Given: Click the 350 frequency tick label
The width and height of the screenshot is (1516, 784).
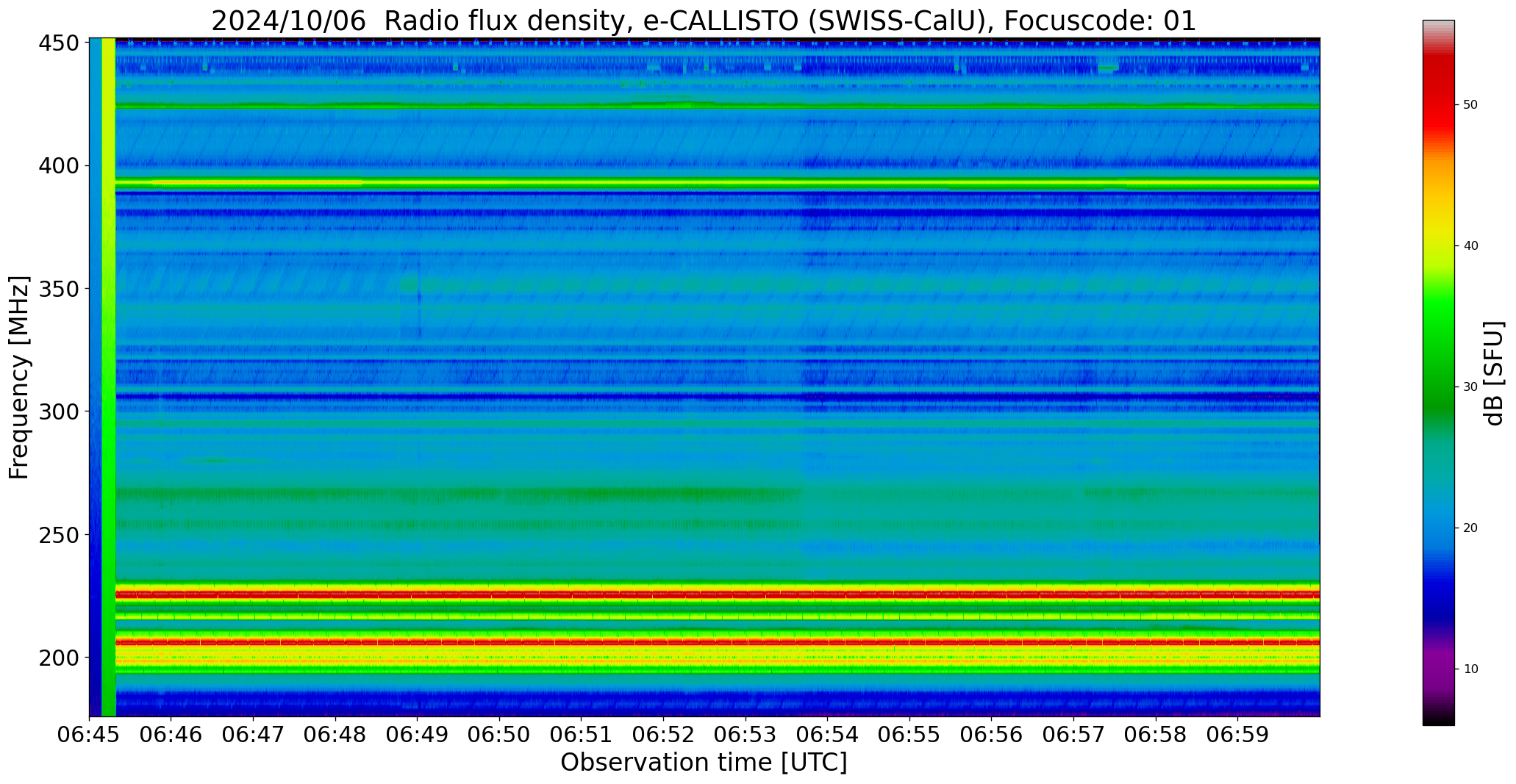Looking at the screenshot, I should click(x=58, y=289).
